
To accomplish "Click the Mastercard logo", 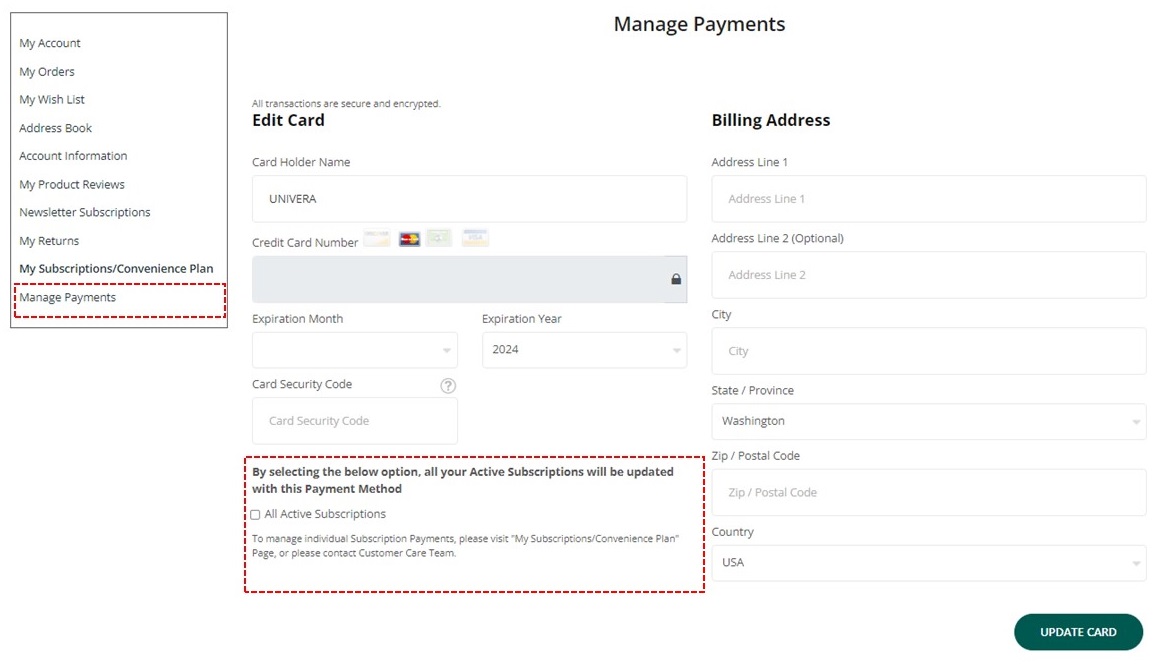I will coord(409,239).
